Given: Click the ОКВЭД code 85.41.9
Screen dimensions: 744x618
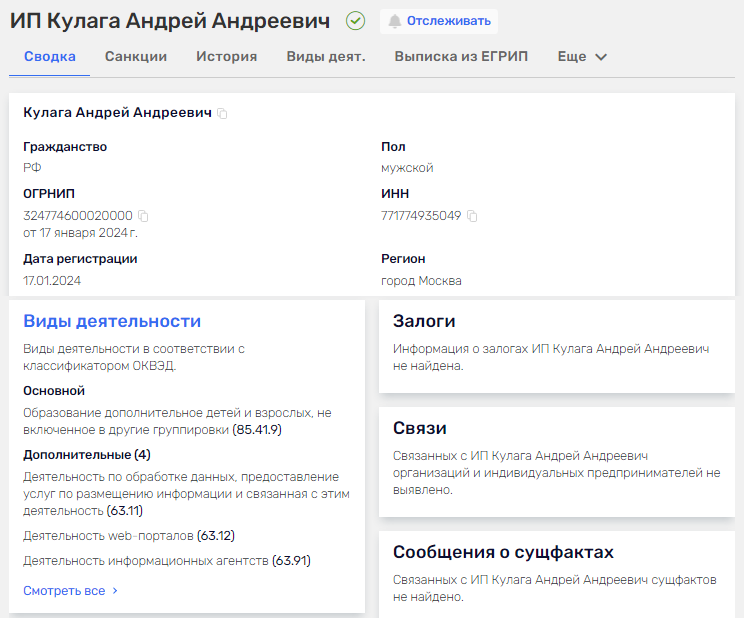Looking at the screenshot, I should pyautogui.click(x=257, y=430).
